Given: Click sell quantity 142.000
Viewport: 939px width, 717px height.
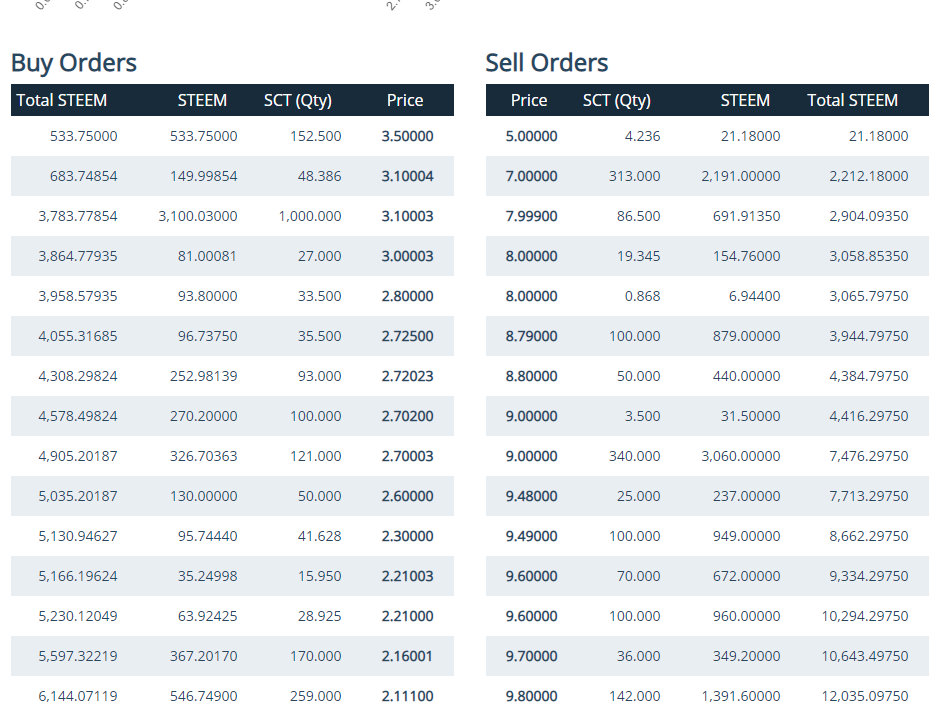Looking at the screenshot, I should coord(635,696).
